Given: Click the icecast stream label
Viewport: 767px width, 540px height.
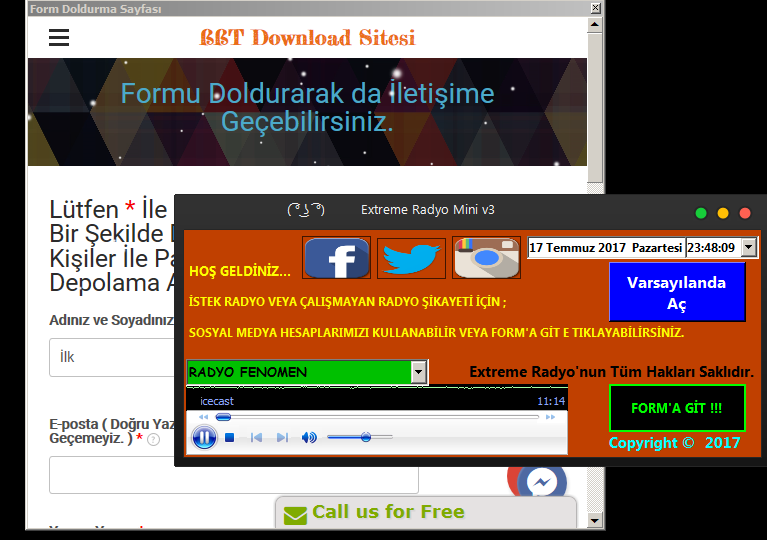Looking at the screenshot, I should (217, 401).
